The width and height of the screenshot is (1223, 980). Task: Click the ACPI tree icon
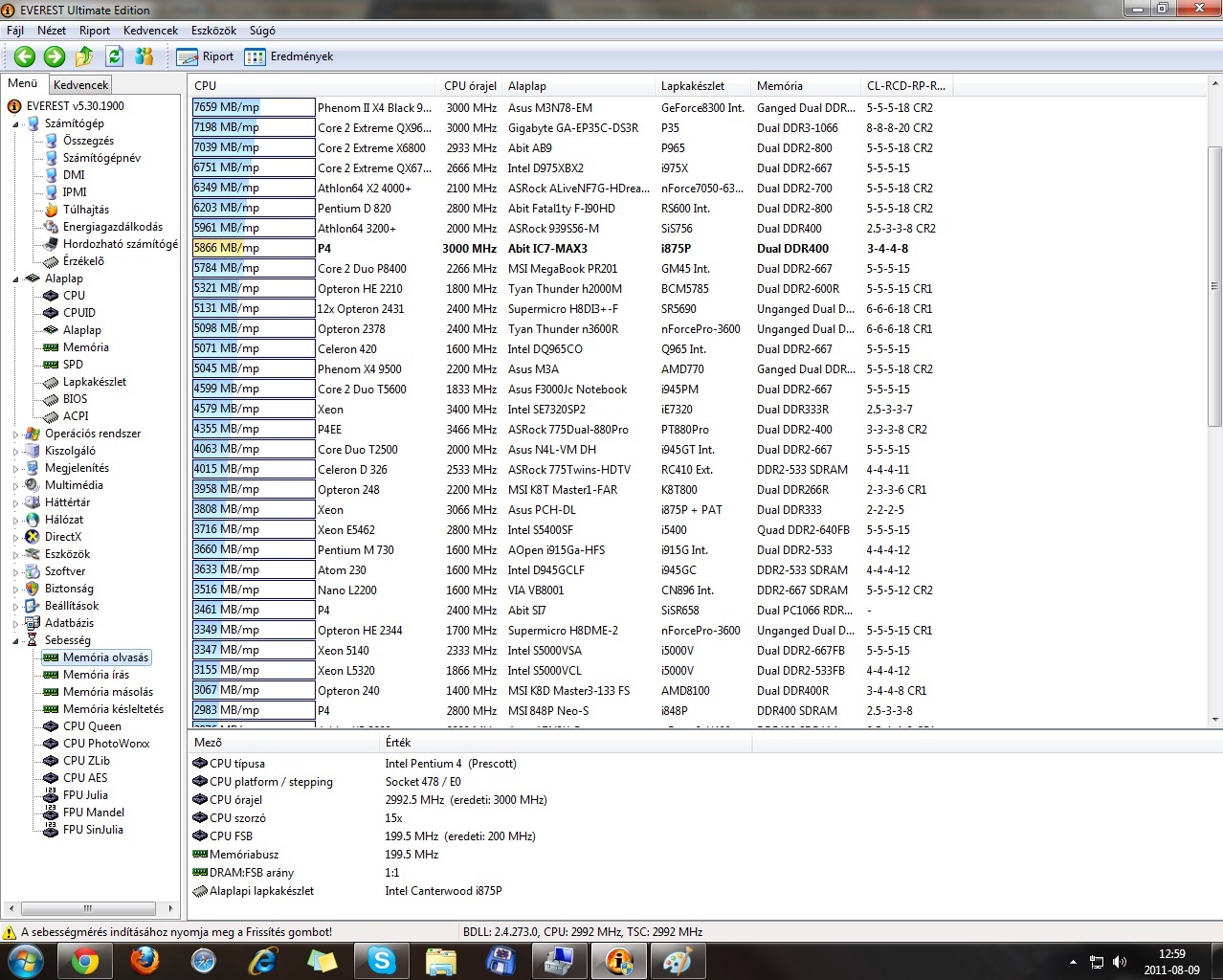[51, 416]
